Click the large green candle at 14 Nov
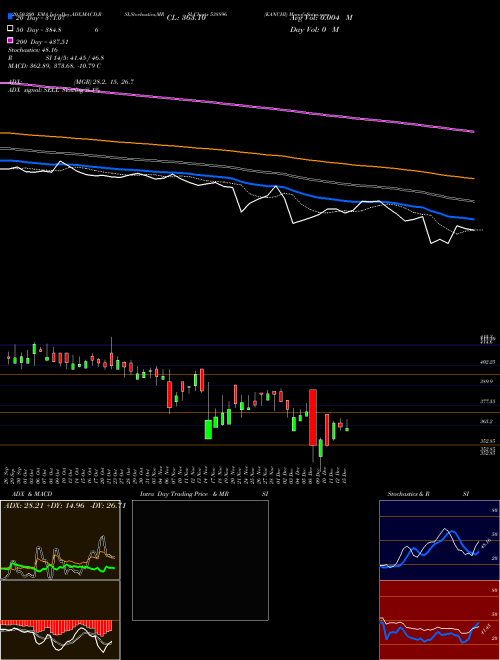The width and height of the screenshot is (500, 660). 208,429
